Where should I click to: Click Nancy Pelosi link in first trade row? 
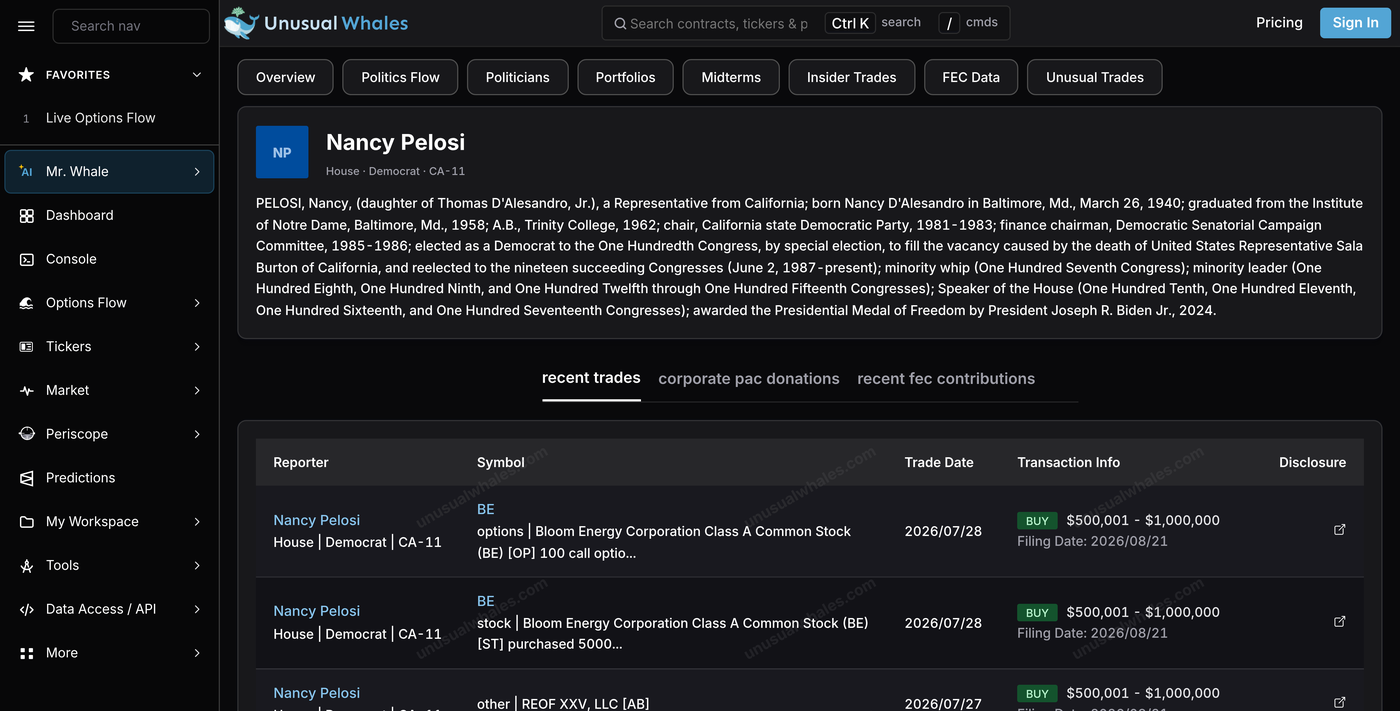316,520
